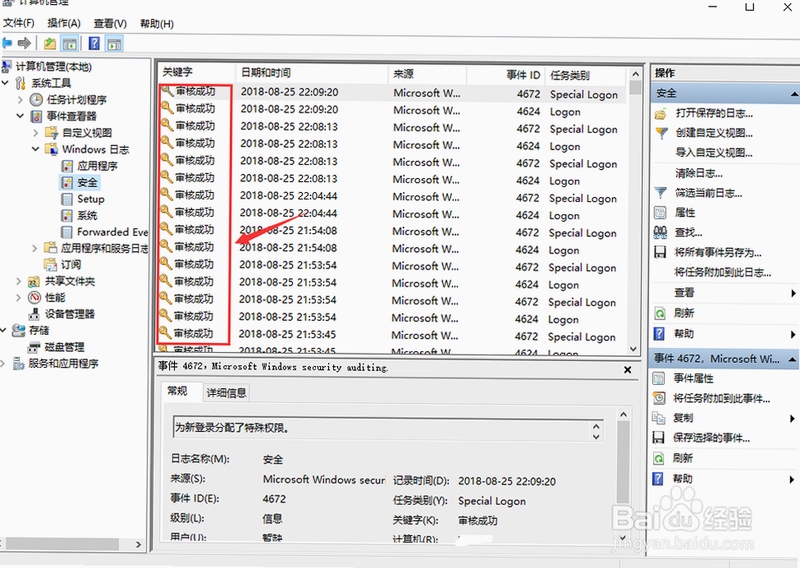Expand the 自定义视图 node
The image size is (800, 568).
36,133
